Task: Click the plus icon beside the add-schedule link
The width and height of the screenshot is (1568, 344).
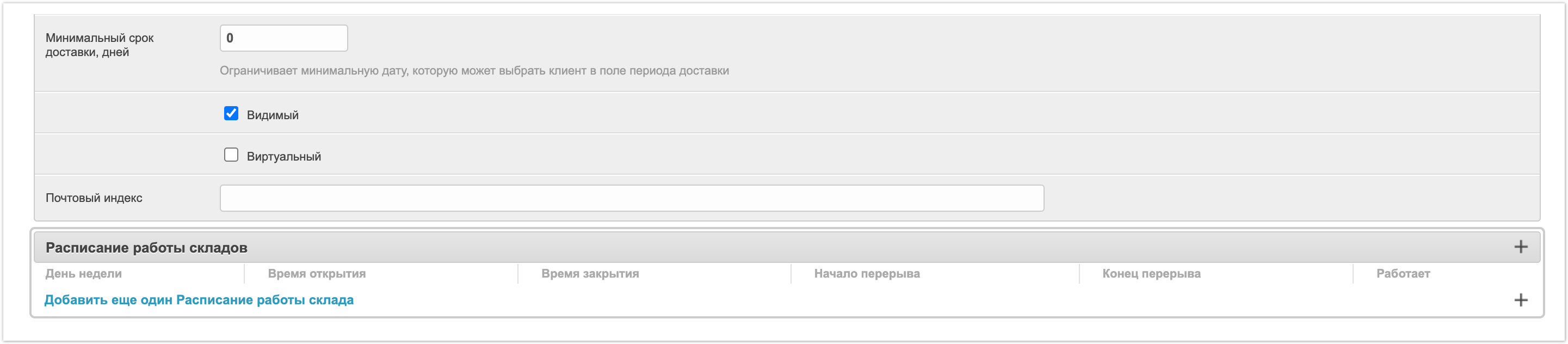Action: pyautogui.click(x=1521, y=300)
